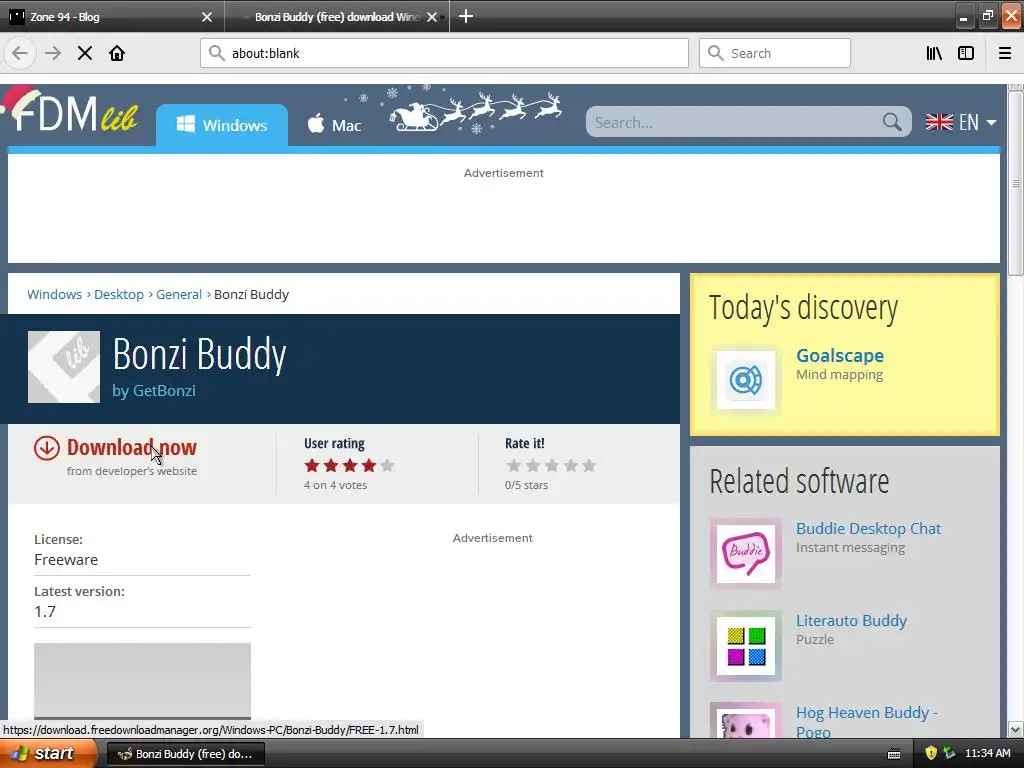Click the red download arrow icon

pos(47,448)
